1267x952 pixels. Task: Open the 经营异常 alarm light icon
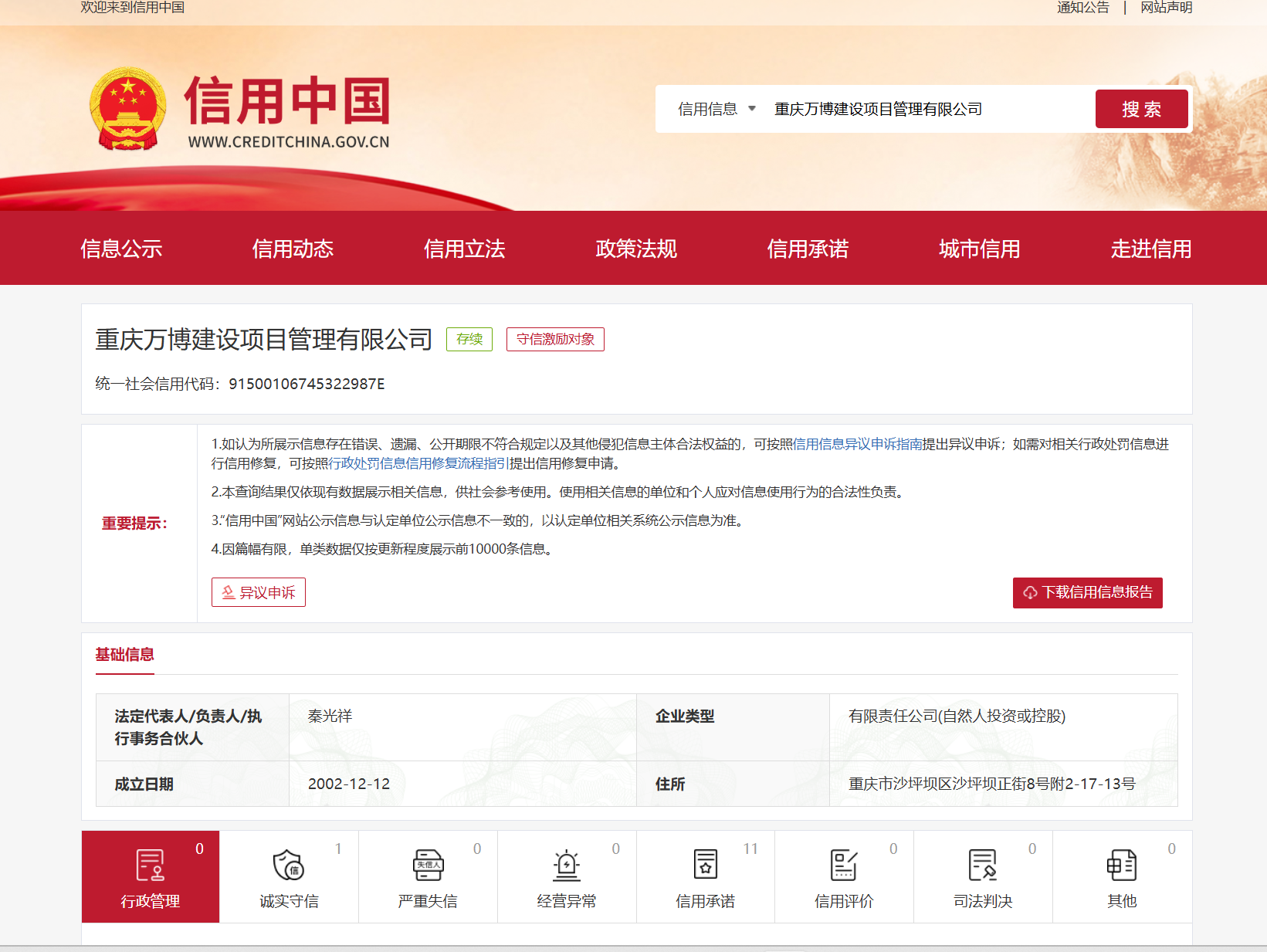point(567,865)
